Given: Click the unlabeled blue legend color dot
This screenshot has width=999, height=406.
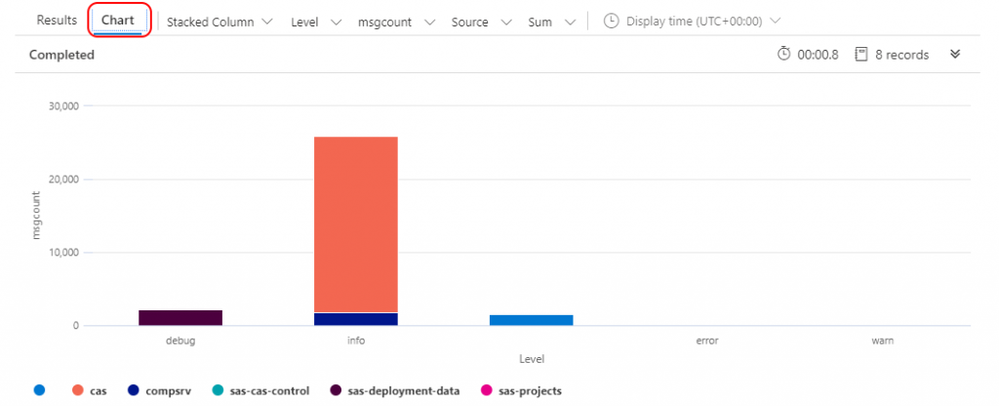Looking at the screenshot, I should [x=39, y=390].
